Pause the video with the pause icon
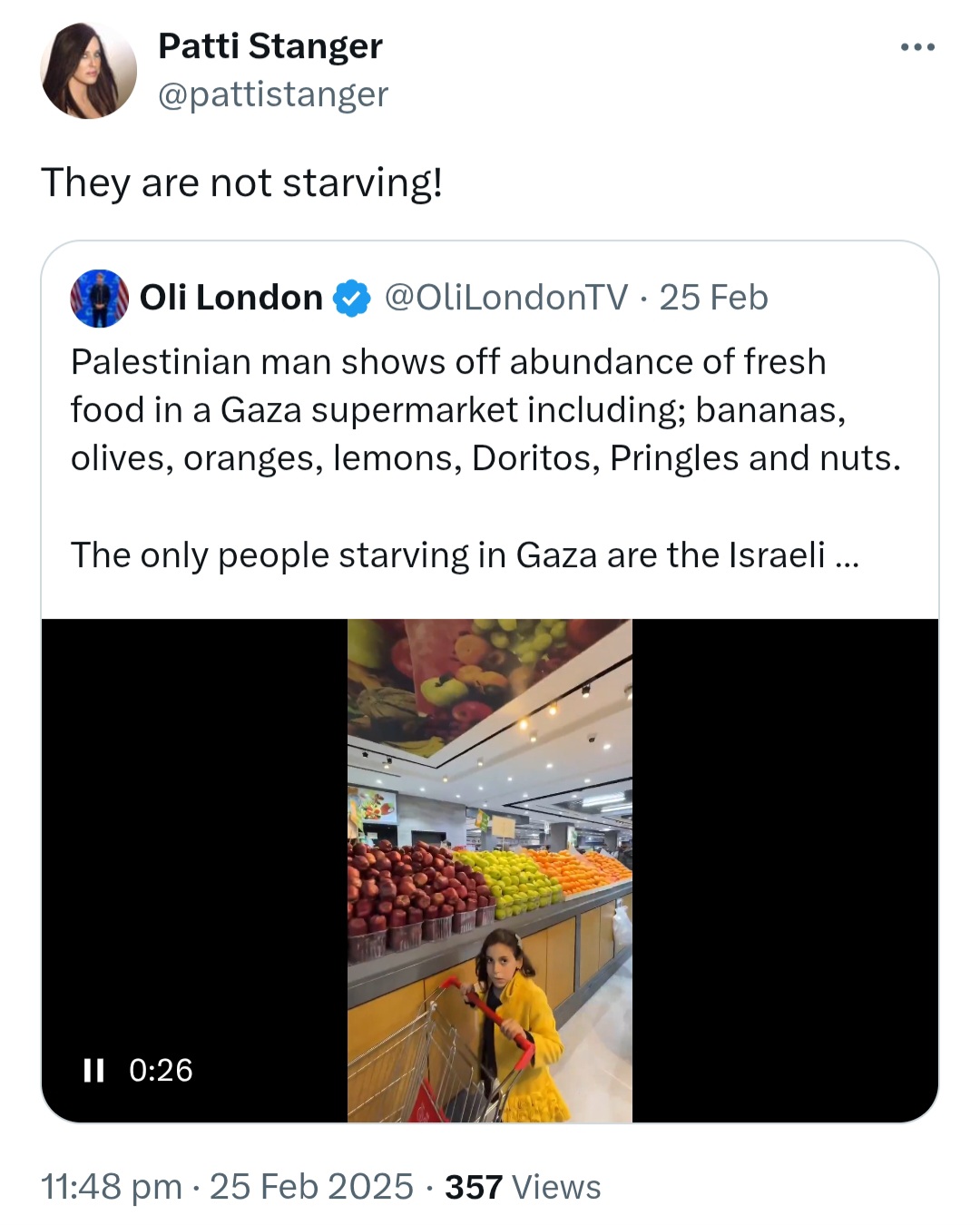 point(93,1071)
